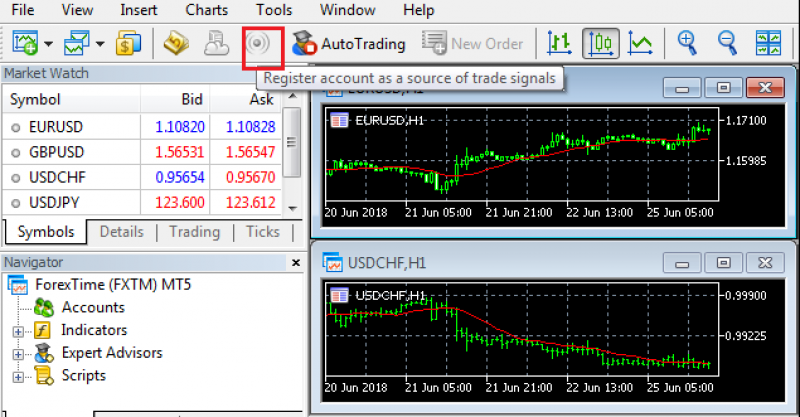Image resolution: width=800 pixels, height=417 pixels.
Task: Expand the Indicators tree node
Action: [18, 332]
